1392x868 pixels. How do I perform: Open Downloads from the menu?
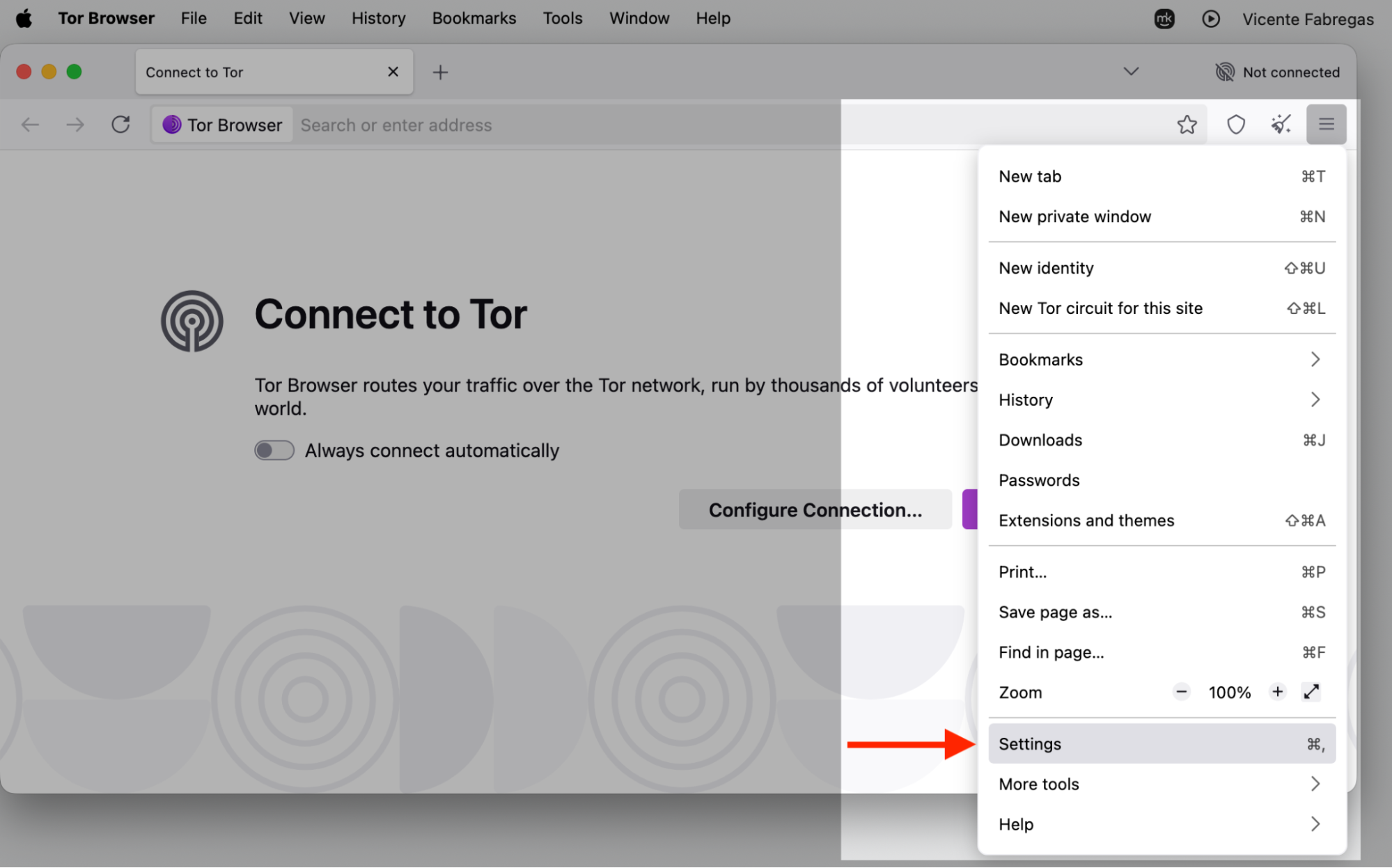click(x=1162, y=441)
